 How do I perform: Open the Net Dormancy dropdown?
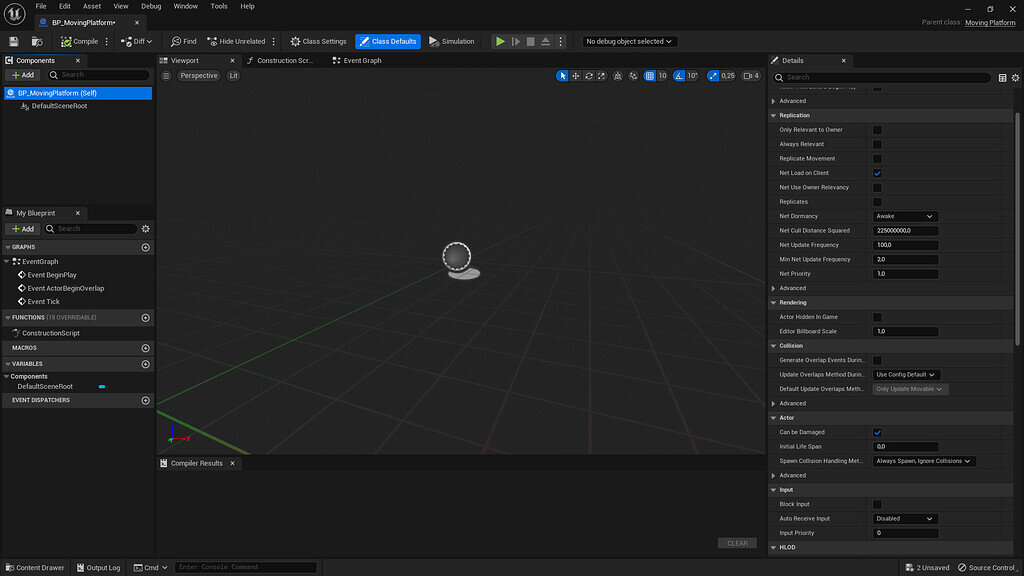tap(905, 216)
